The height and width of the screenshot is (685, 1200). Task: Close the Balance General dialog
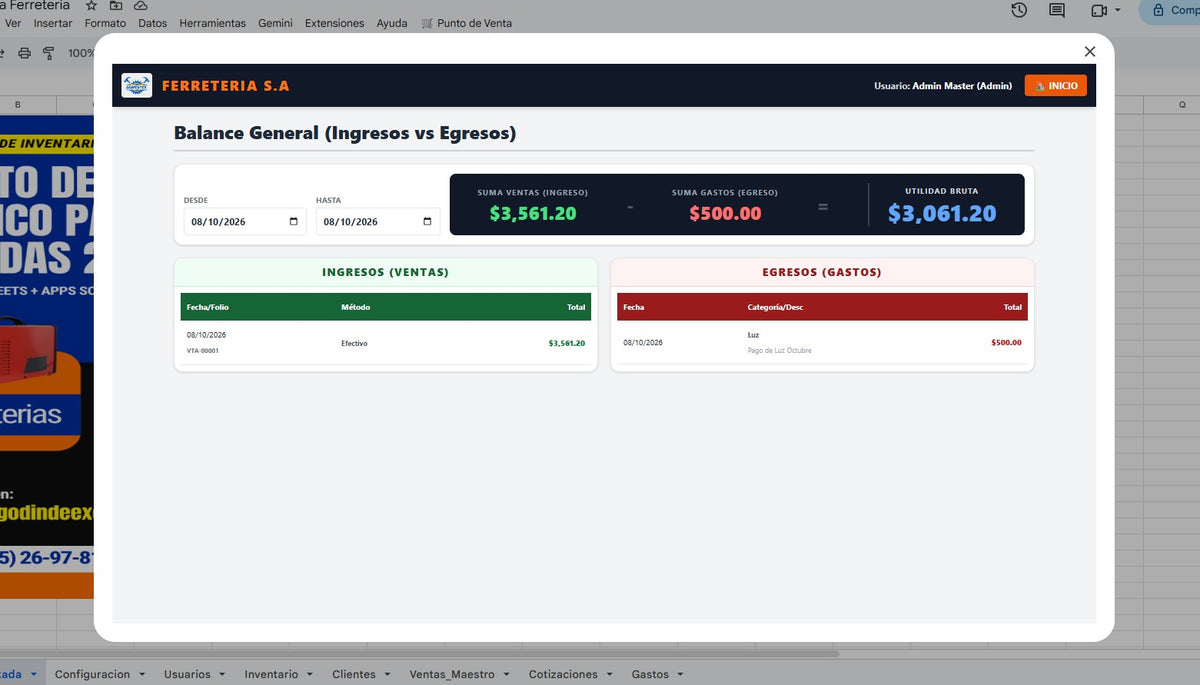click(x=1089, y=51)
